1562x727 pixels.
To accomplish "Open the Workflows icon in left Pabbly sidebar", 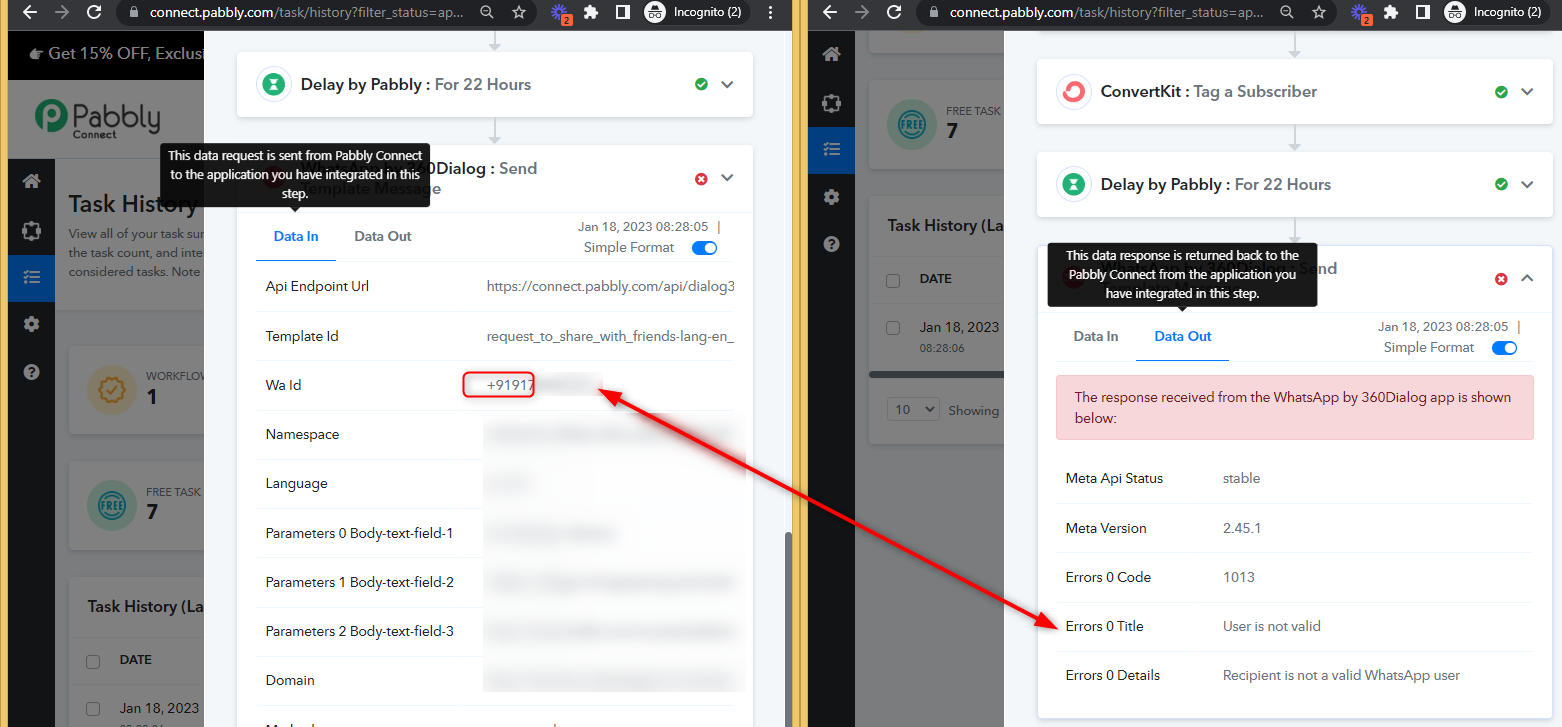I will 31,230.
